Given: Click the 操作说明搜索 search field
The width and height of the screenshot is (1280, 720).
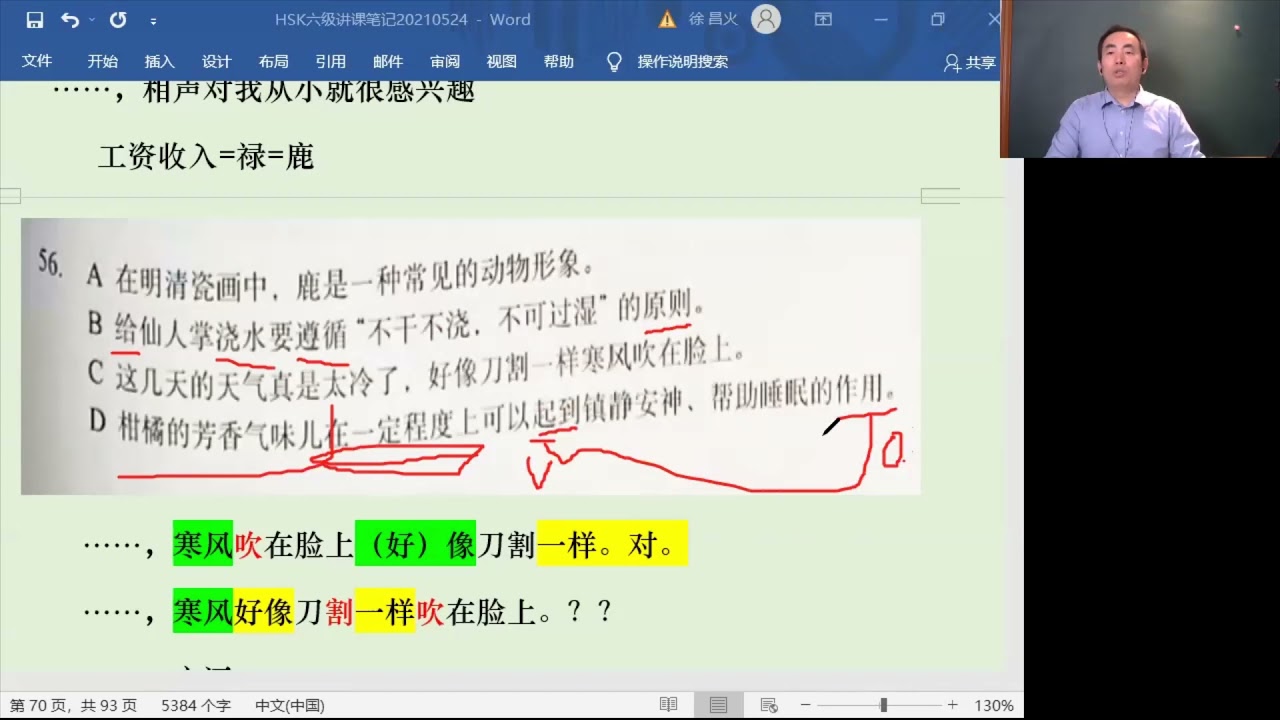Looking at the screenshot, I should tap(683, 61).
